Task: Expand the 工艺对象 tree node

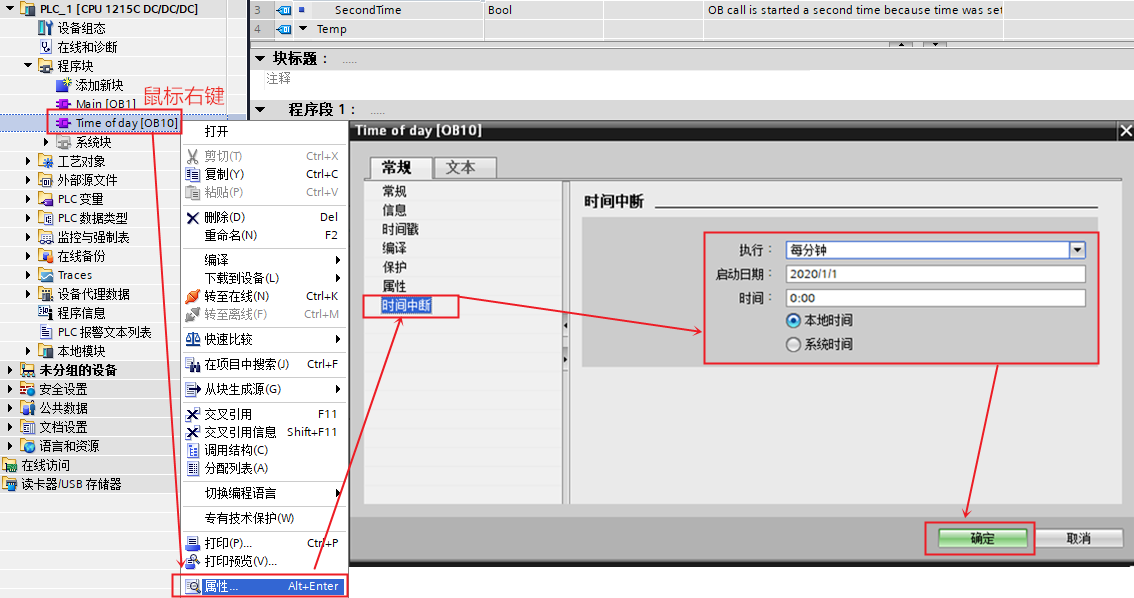Action: pyautogui.click(x=28, y=161)
